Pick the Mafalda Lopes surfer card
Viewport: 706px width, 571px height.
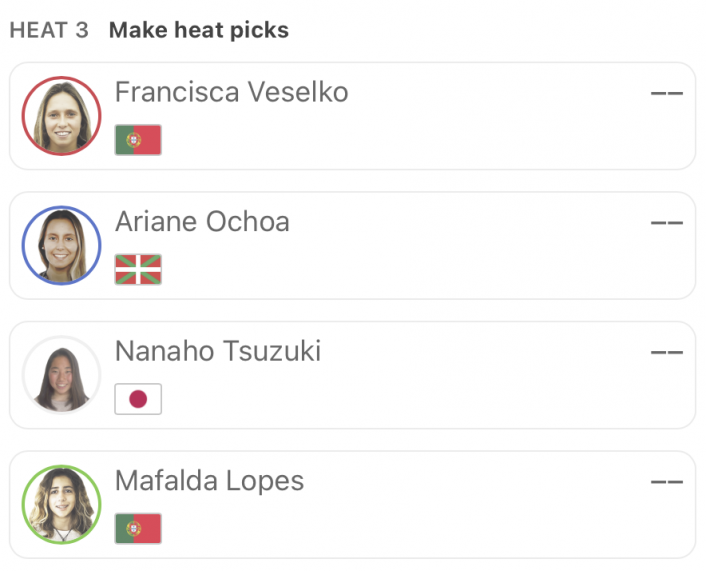(353, 505)
